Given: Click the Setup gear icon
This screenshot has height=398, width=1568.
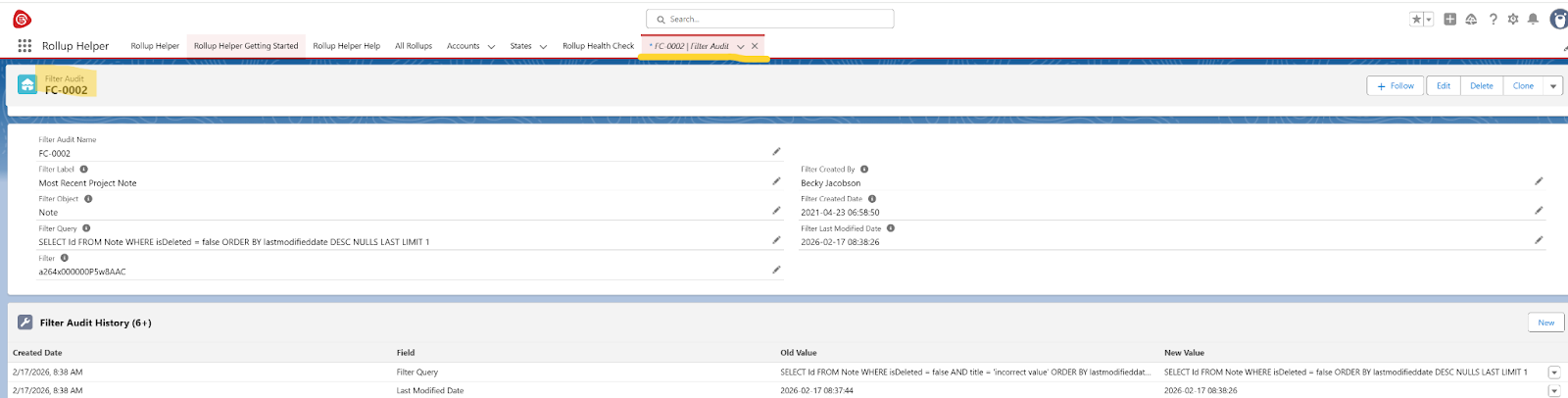Looking at the screenshot, I should 1513,19.
